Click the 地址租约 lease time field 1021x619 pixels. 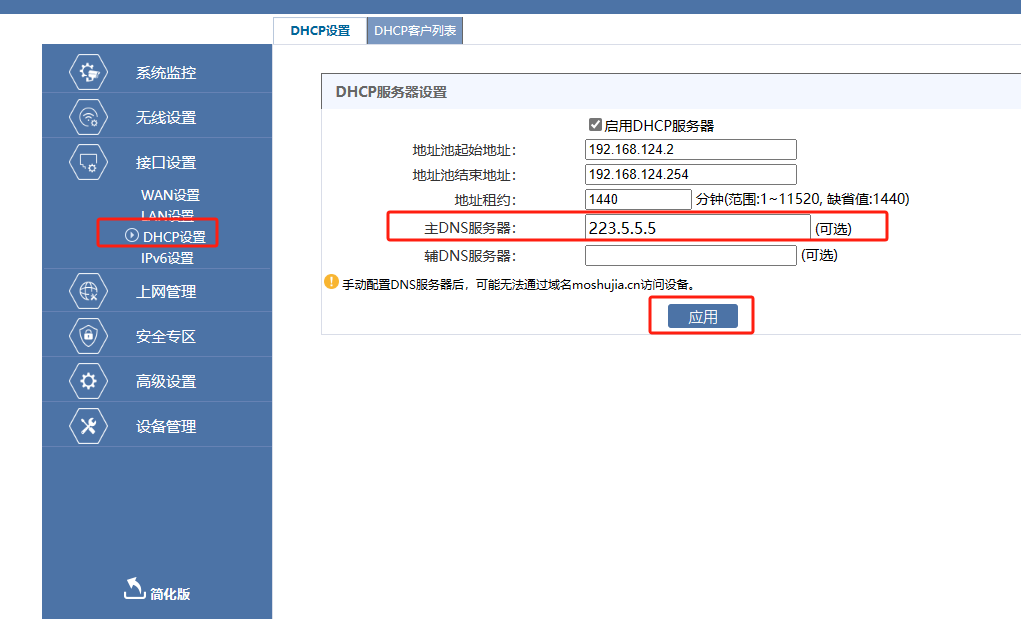(x=638, y=199)
